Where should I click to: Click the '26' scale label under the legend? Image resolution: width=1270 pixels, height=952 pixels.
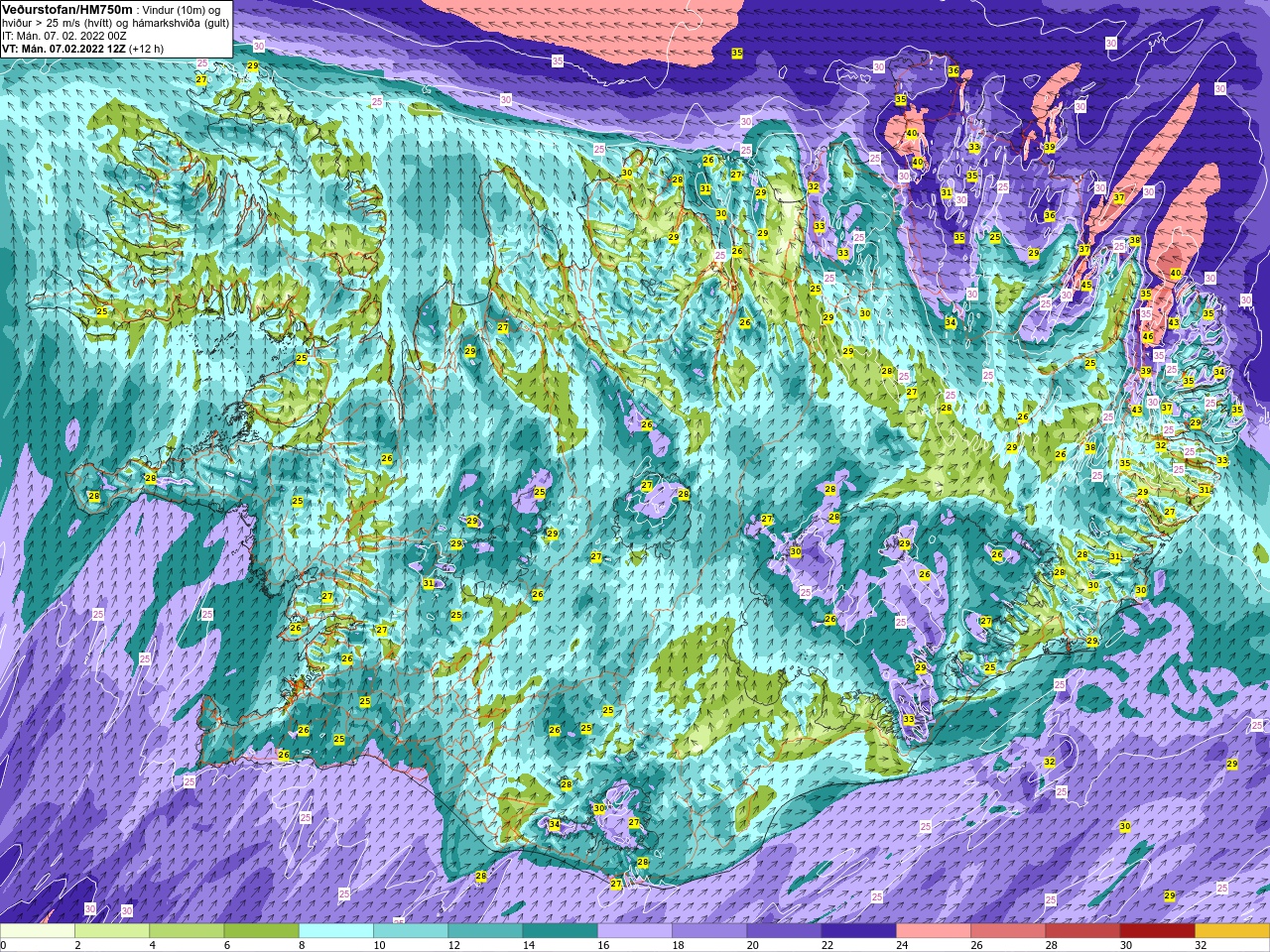pyautogui.click(x=977, y=945)
